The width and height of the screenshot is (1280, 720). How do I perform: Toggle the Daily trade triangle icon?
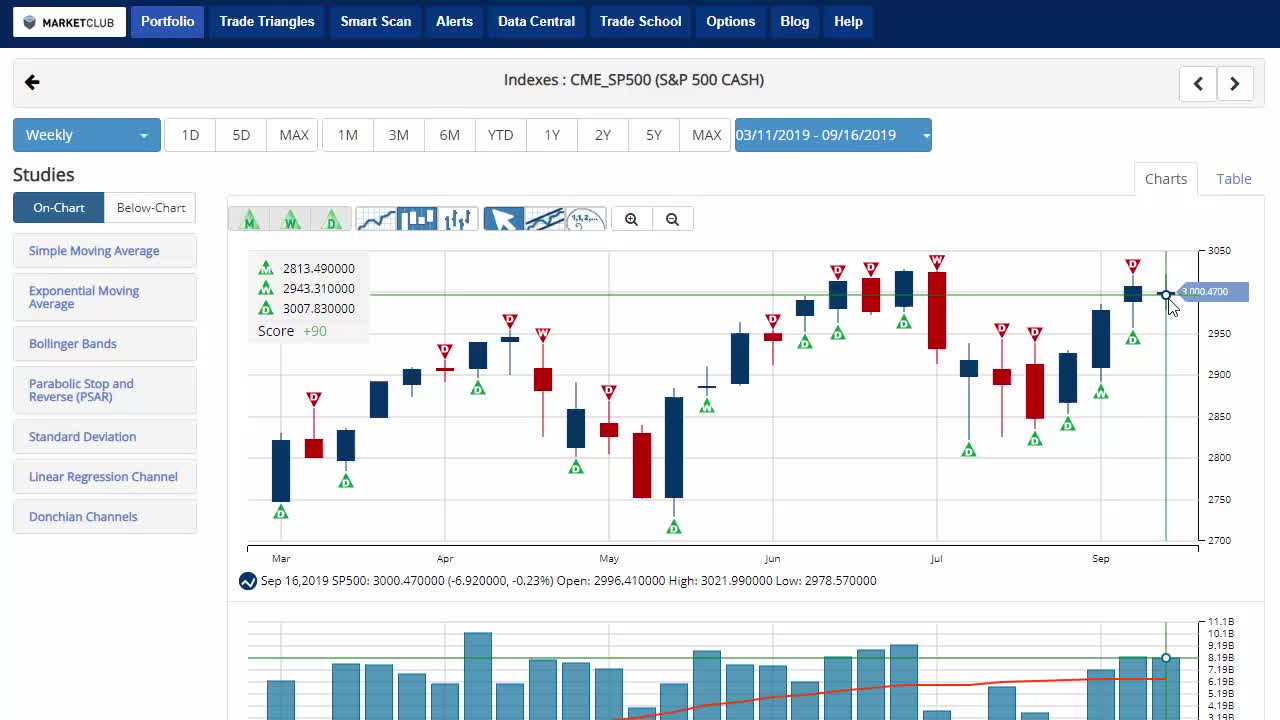click(x=331, y=219)
